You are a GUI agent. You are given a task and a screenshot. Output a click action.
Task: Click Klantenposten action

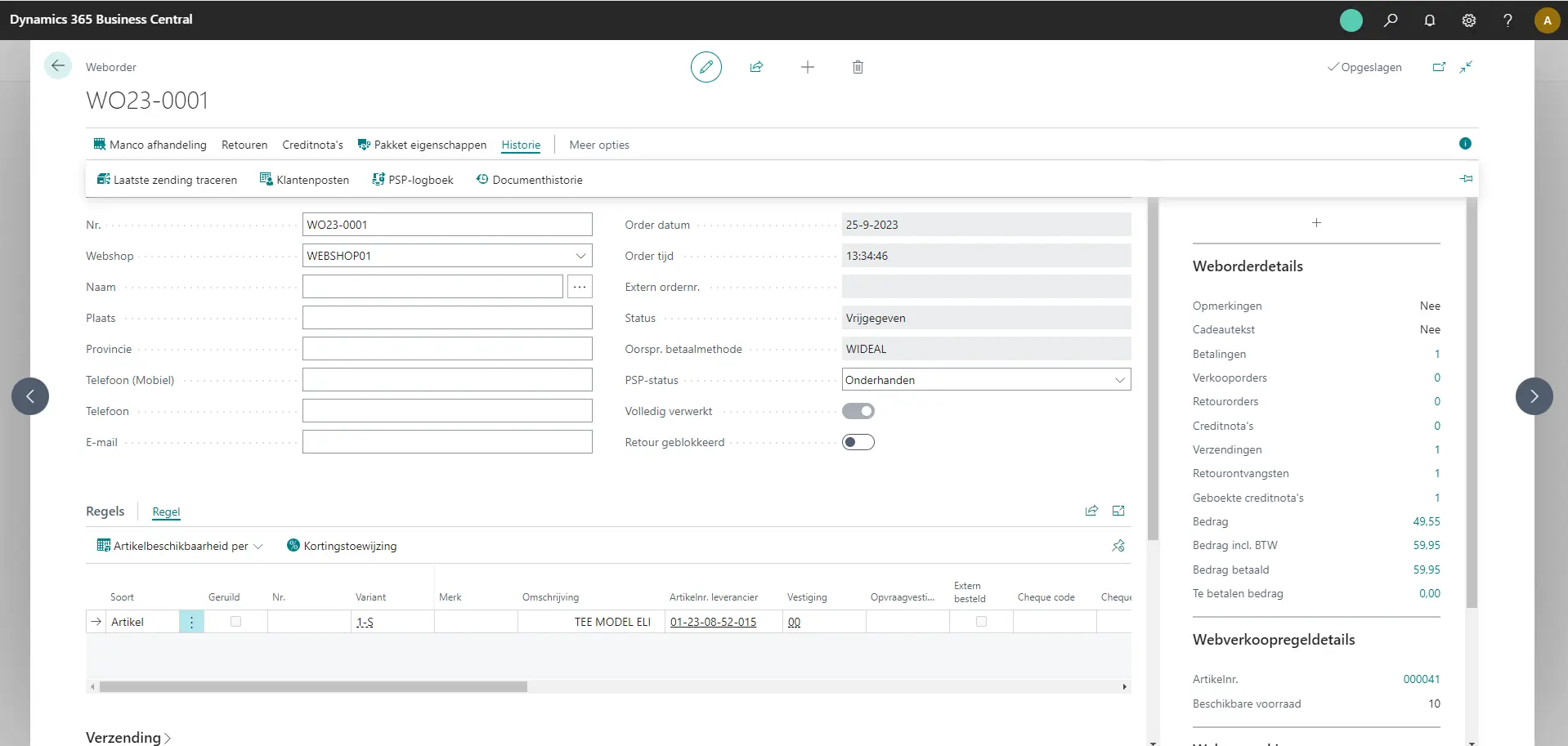(x=304, y=180)
